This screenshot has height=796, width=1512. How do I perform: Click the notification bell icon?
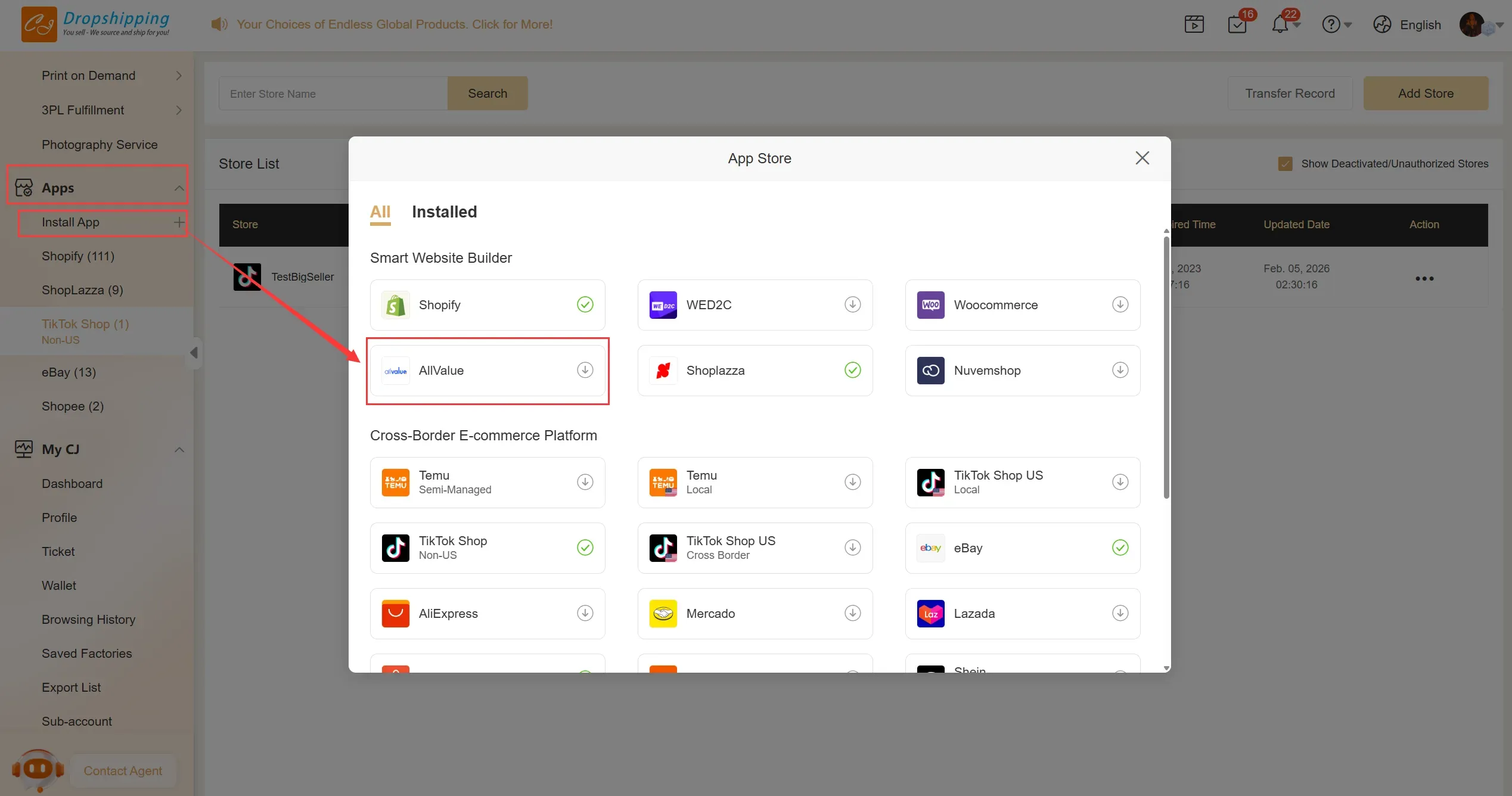click(1280, 24)
